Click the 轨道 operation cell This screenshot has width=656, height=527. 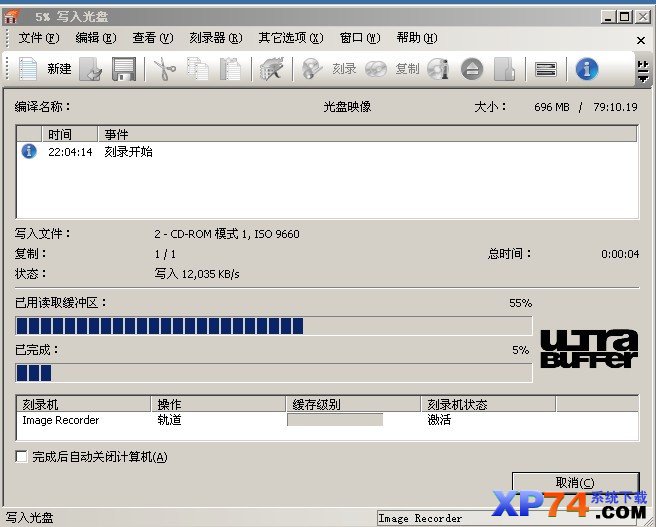point(169,420)
